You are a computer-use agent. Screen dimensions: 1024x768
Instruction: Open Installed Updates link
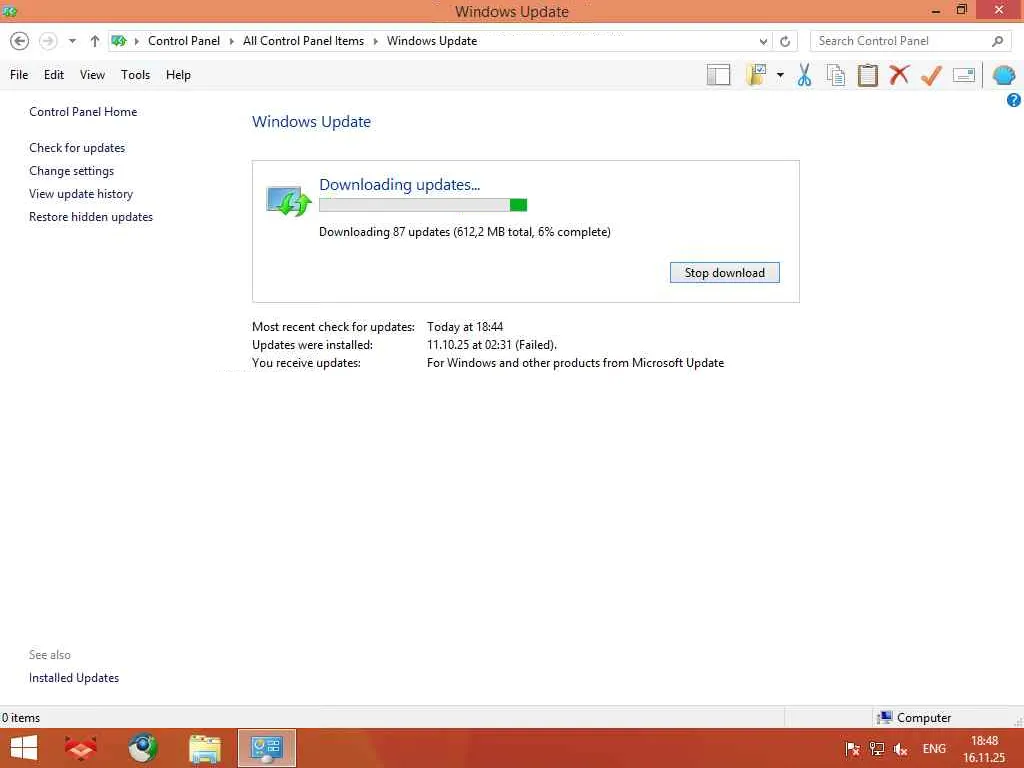74,678
